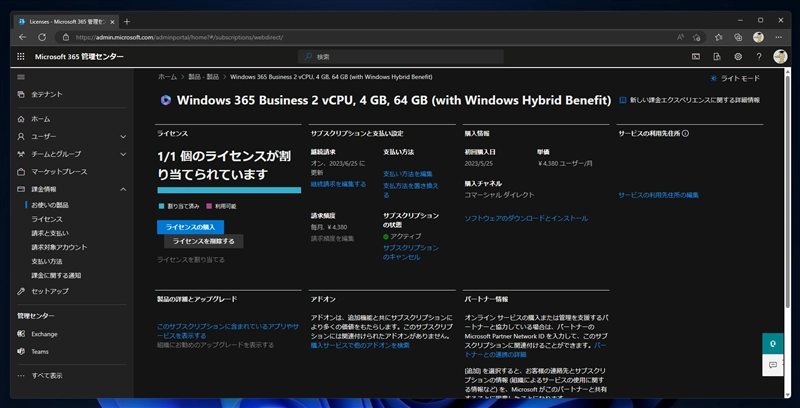Switch to ライトモード
This screenshot has height=408, width=800.
[x=735, y=79]
